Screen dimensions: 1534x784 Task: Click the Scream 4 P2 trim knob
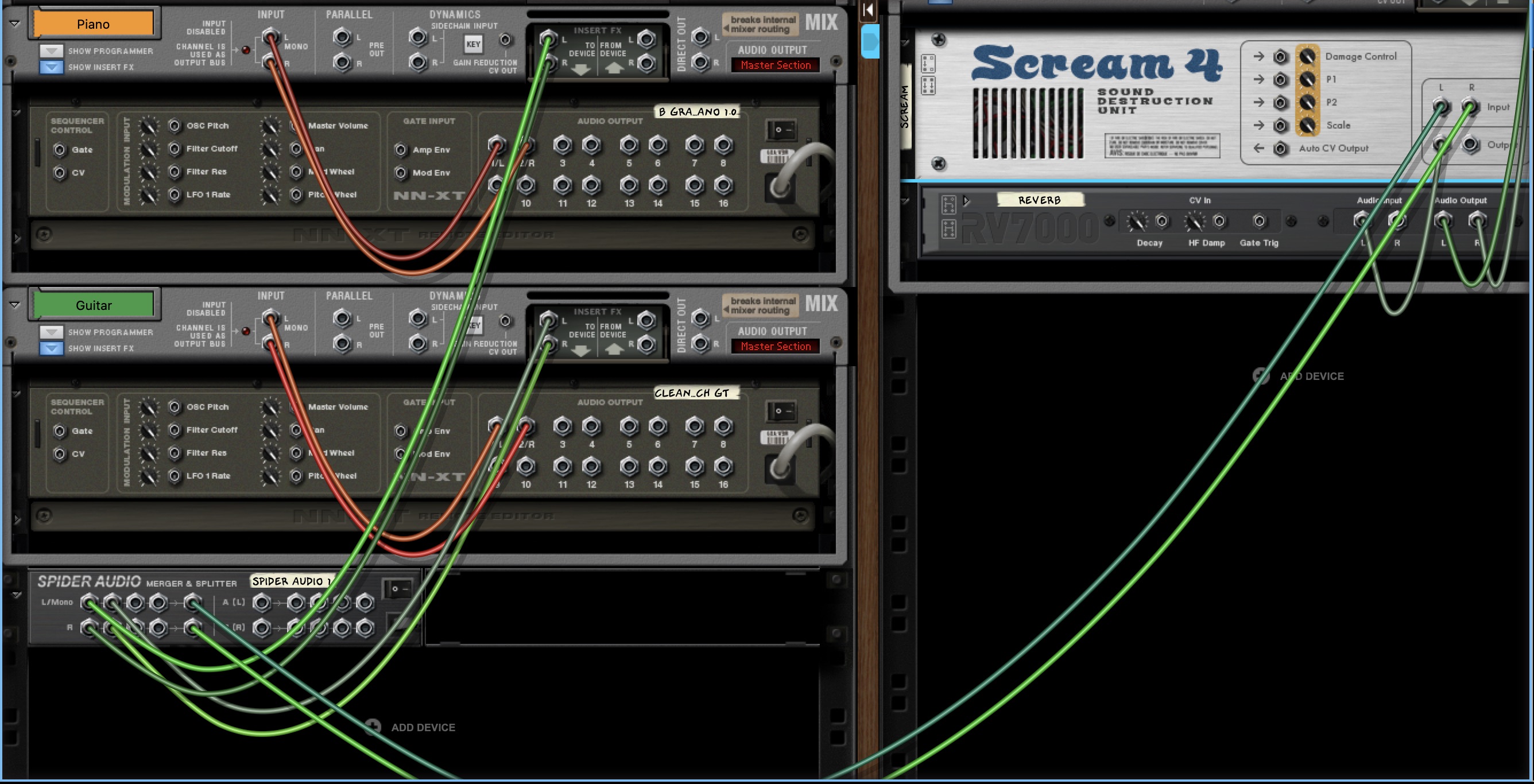click(x=1307, y=102)
